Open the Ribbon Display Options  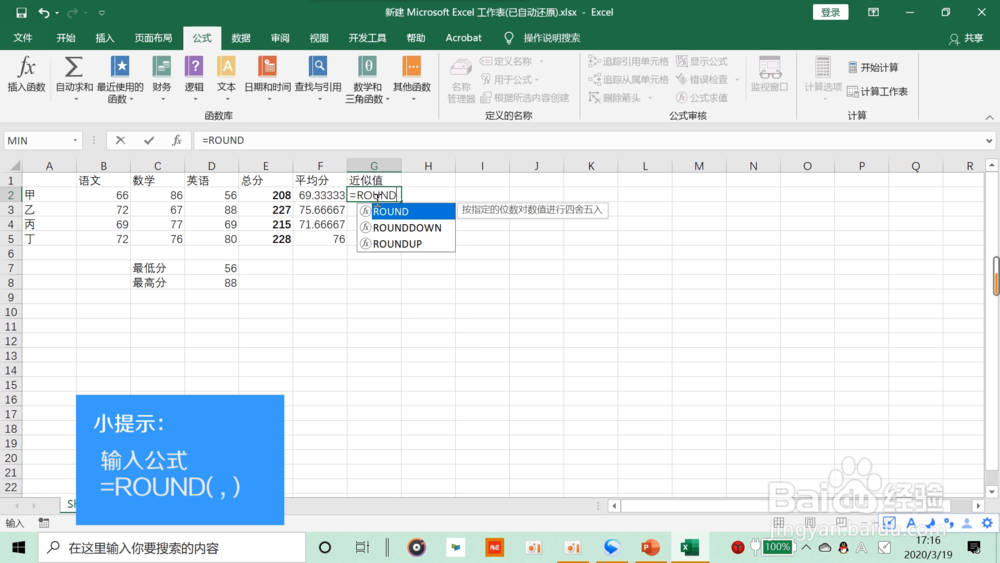[873, 12]
